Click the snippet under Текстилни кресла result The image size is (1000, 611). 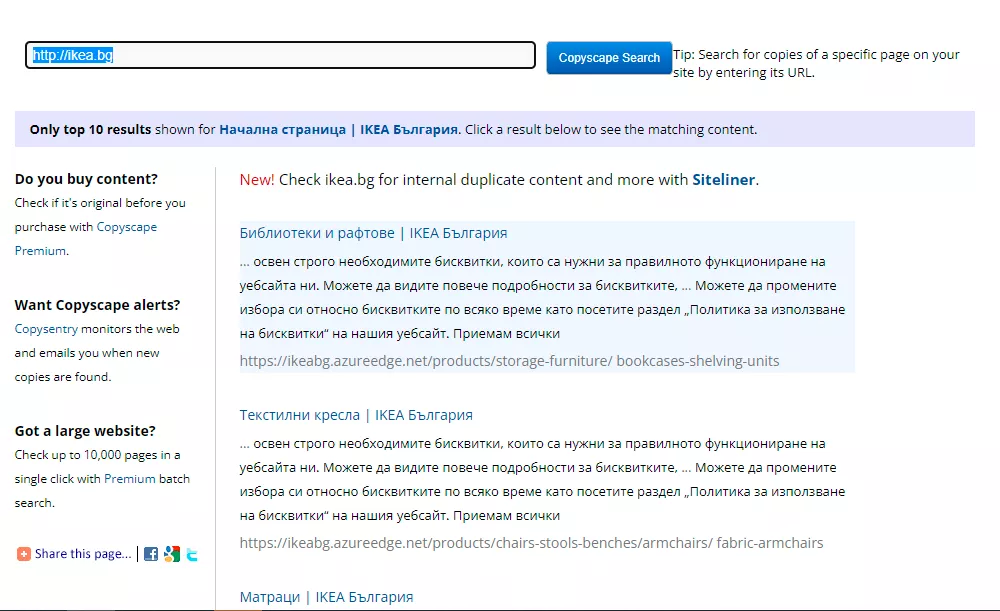pyautogui.click(x=542, y=479)
